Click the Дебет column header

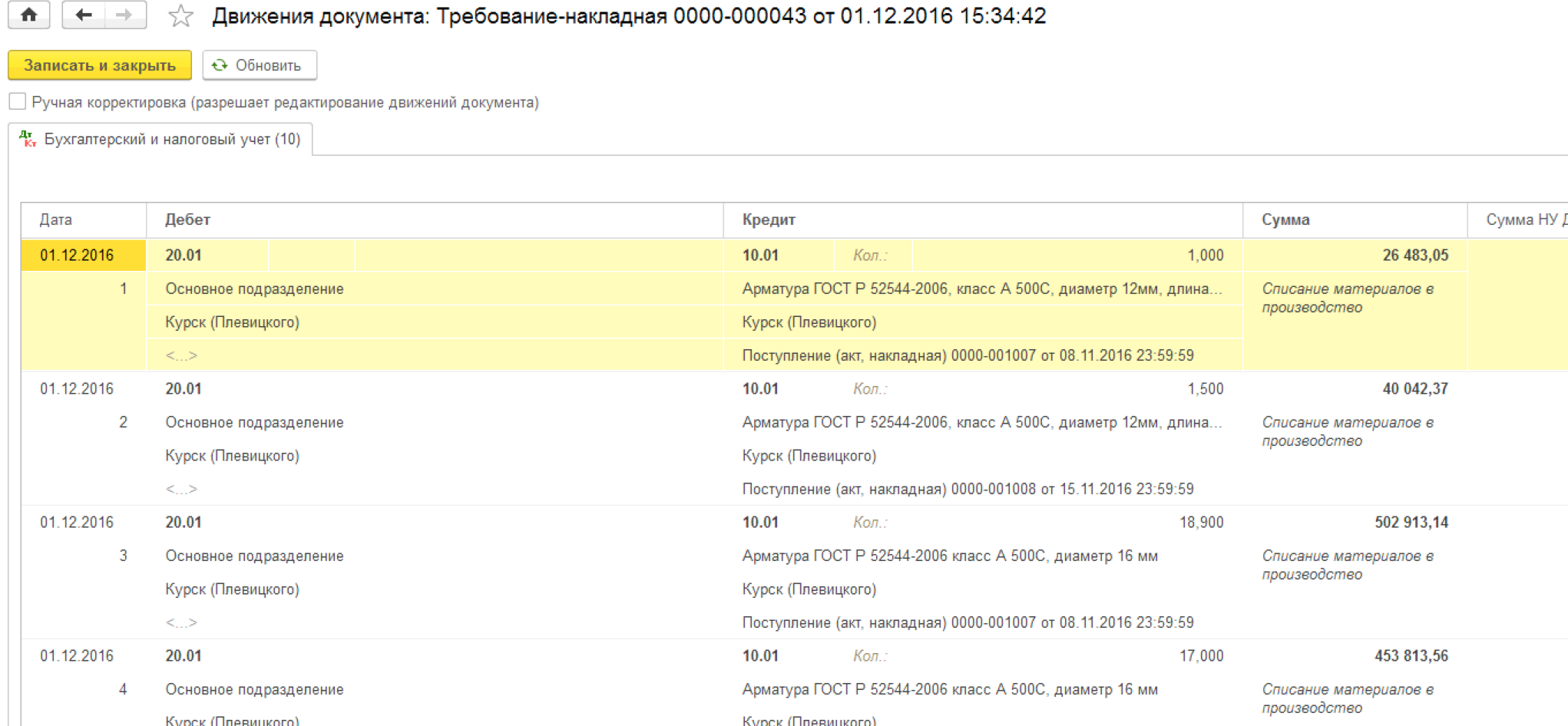pos(187,219)
